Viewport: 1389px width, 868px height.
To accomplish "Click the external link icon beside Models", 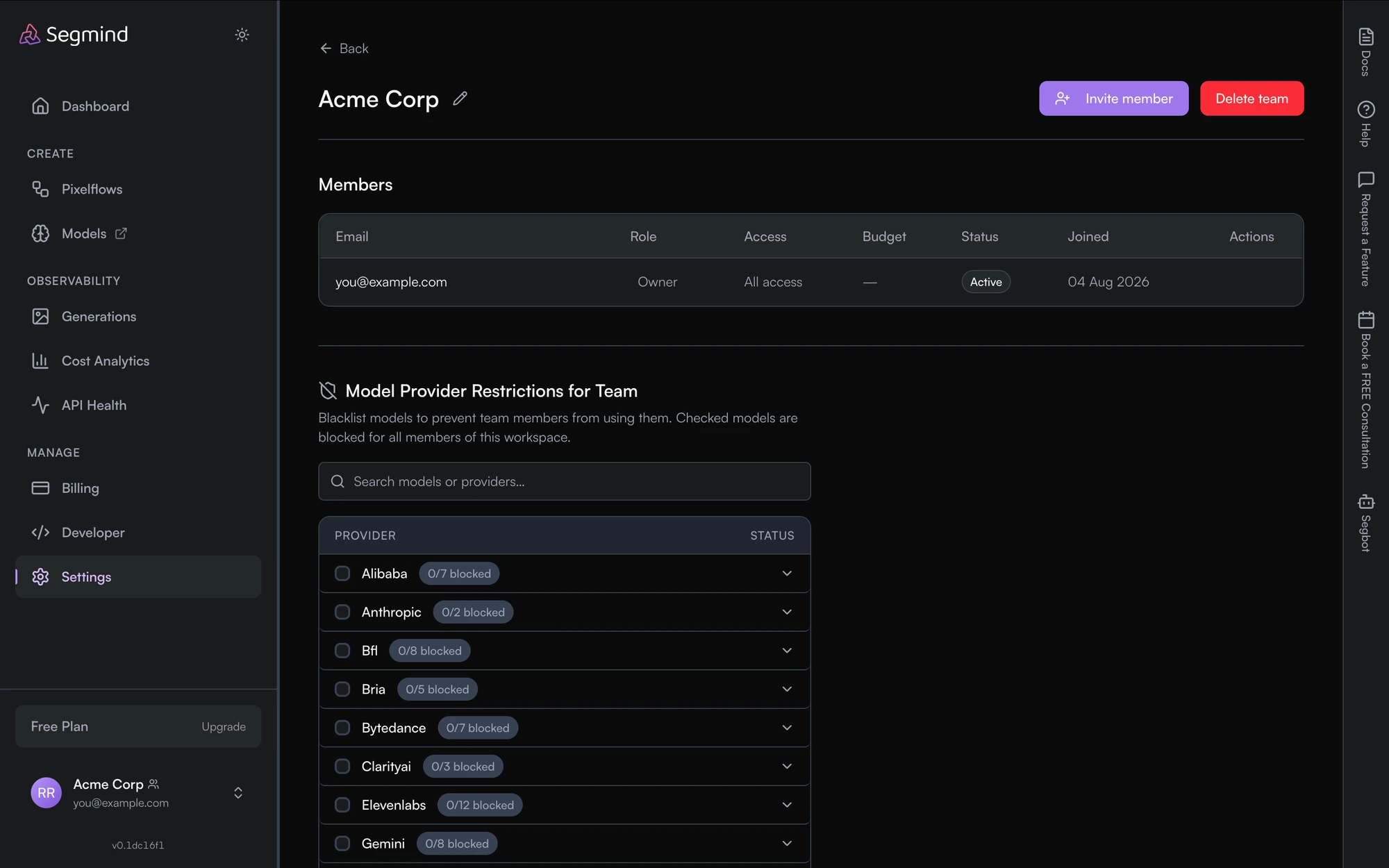I will click(x=121, y=233).
